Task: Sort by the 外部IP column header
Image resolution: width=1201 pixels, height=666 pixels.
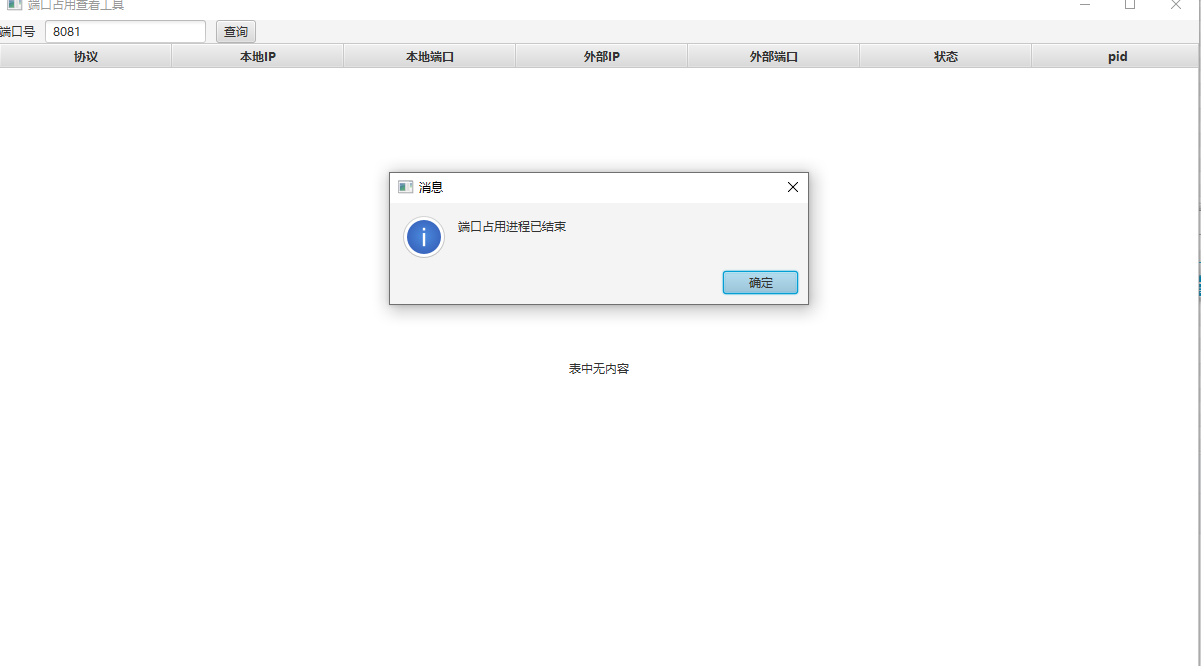Action: point(602,57)
